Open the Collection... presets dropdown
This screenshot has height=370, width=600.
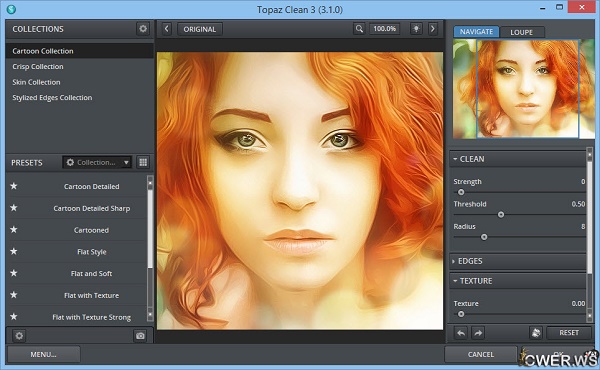coord(97,162)
